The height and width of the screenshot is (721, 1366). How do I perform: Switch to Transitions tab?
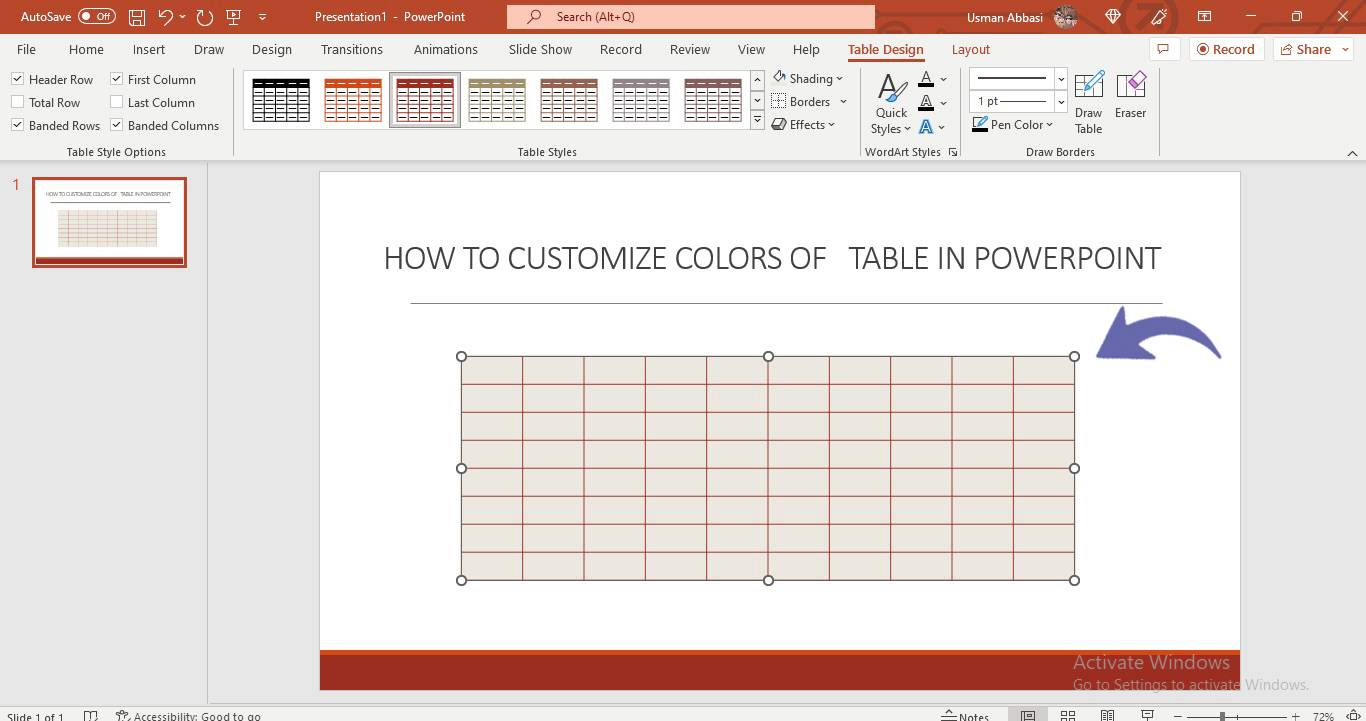(352, 49)
